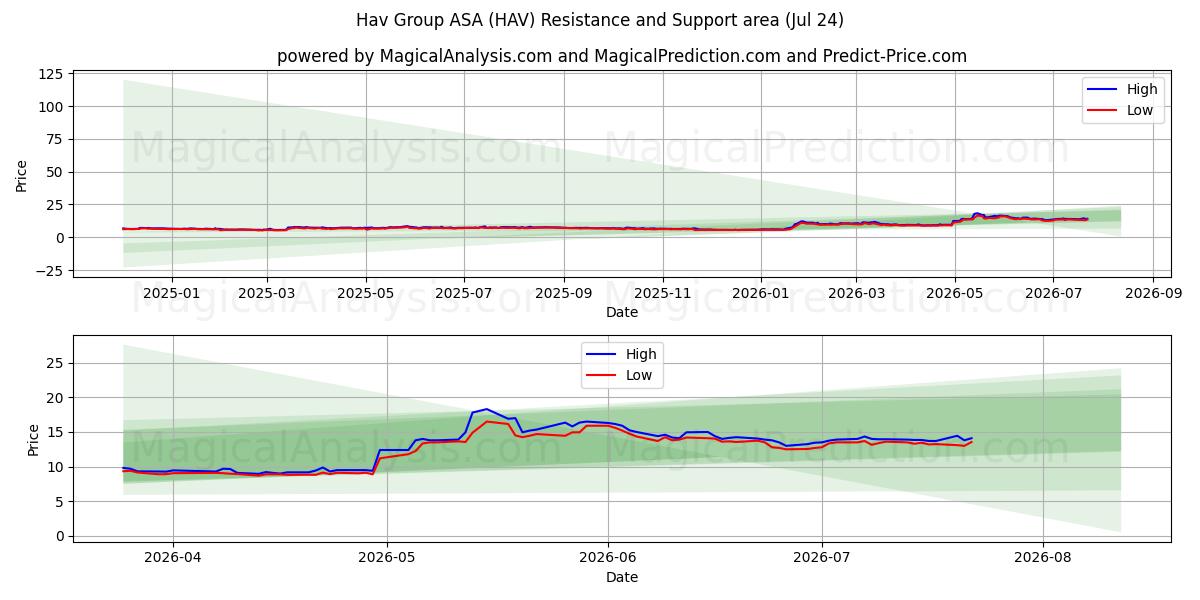Click the bottom chart '2026-05' axis label

point(387,558)
